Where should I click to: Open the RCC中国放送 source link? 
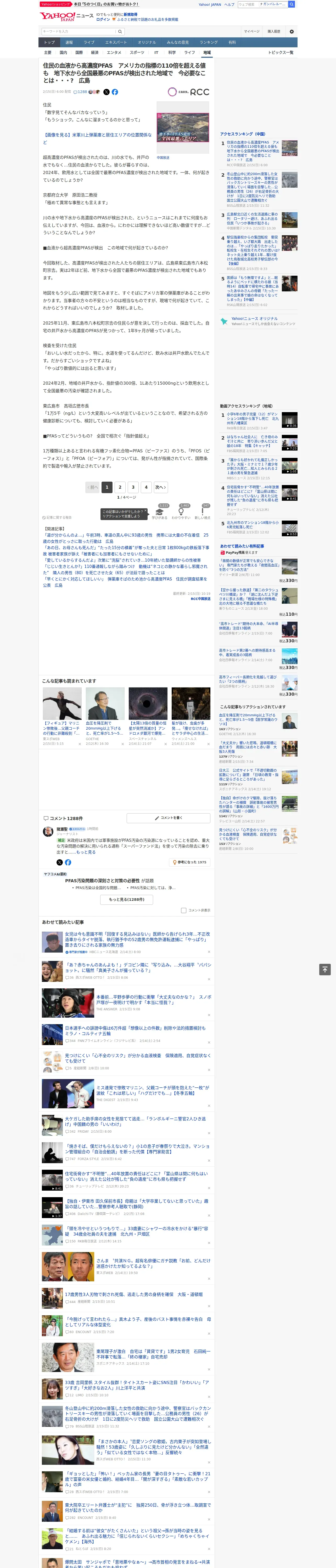[x=201, y=598]
